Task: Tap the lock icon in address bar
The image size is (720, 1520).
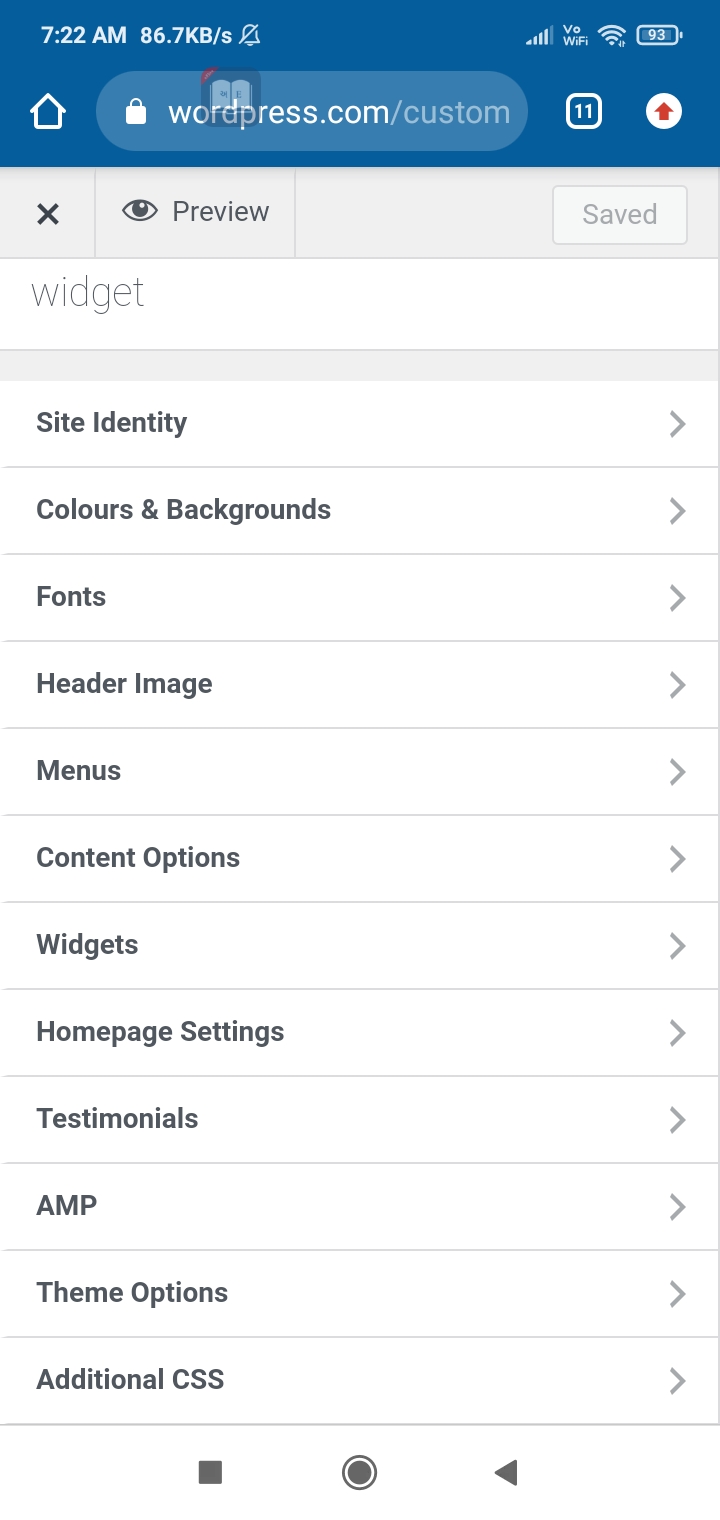Action: 136,112
